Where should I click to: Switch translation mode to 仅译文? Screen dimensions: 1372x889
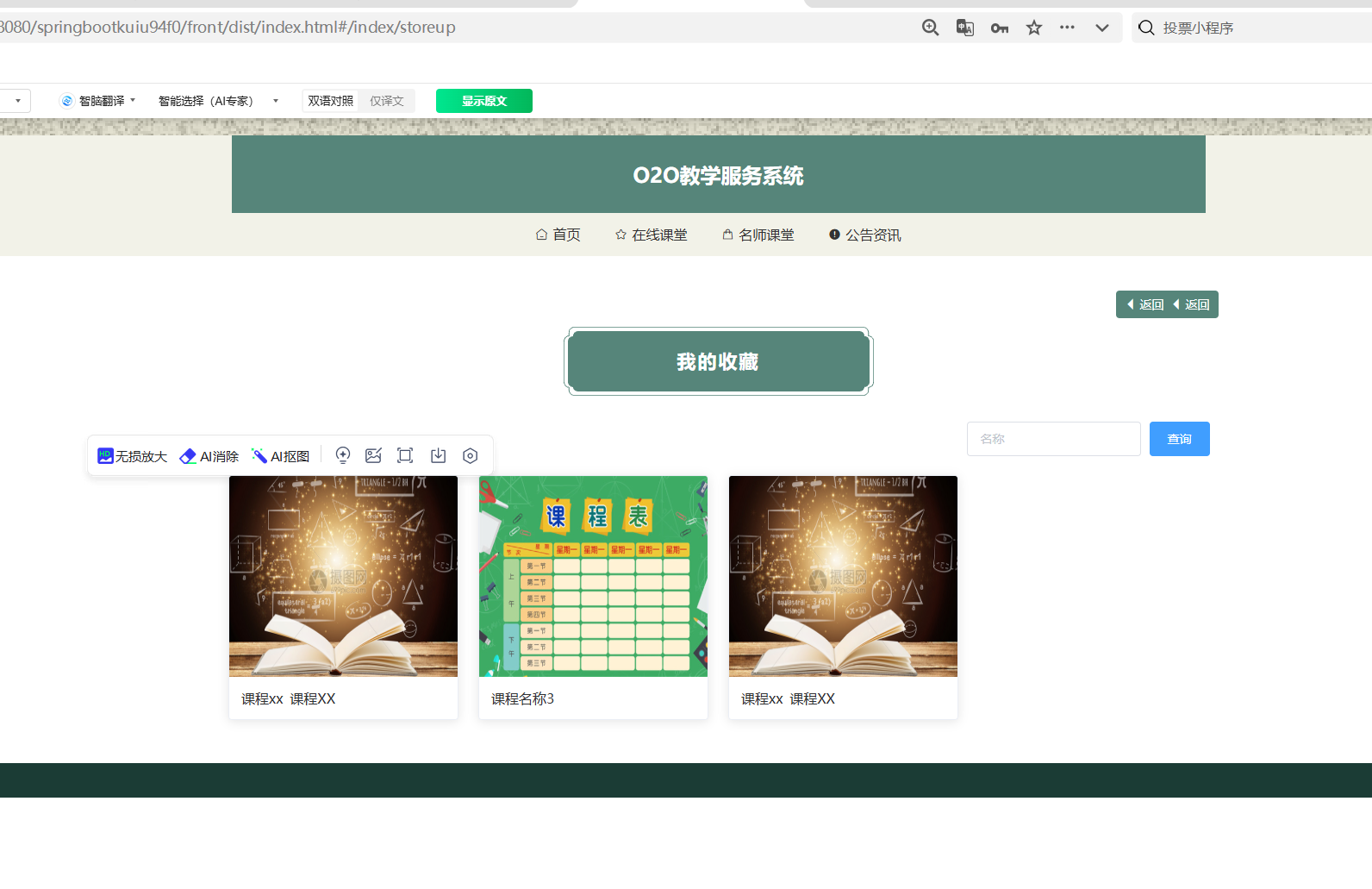[387, 101]
